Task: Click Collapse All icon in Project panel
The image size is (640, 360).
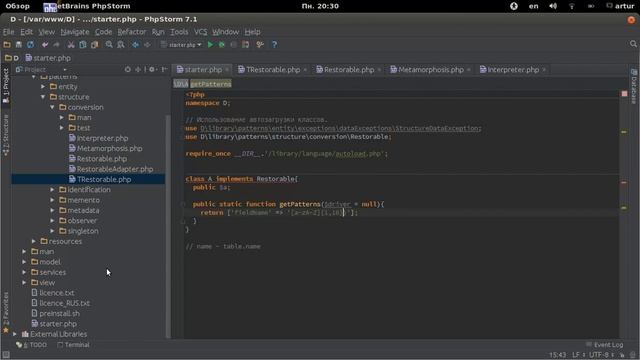Action: pyautogui.click(x=138, y=69)
